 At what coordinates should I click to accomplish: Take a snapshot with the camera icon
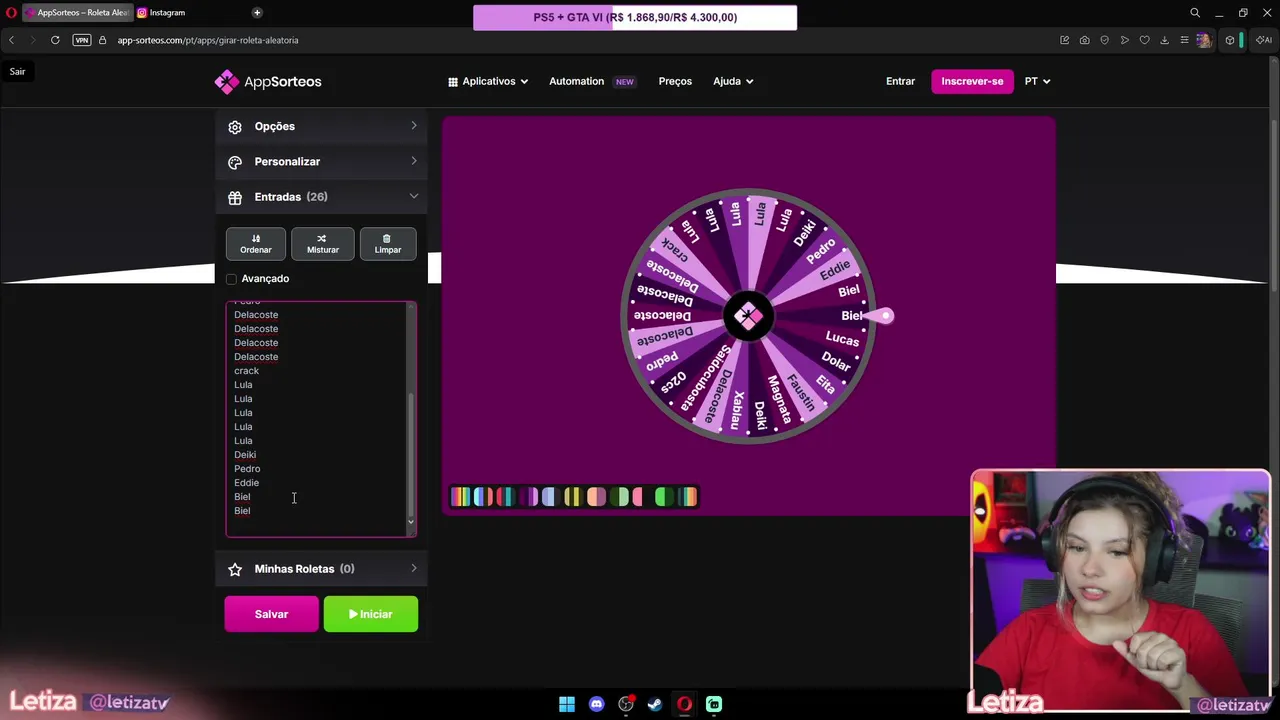pyautogui.click(x=1085, y=40)
